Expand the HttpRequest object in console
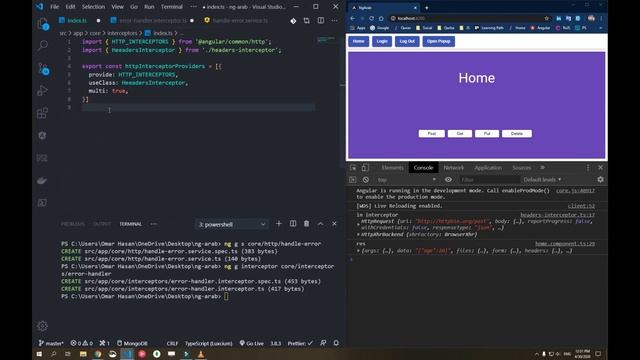 pyautogui.click(x=358, y=224)
